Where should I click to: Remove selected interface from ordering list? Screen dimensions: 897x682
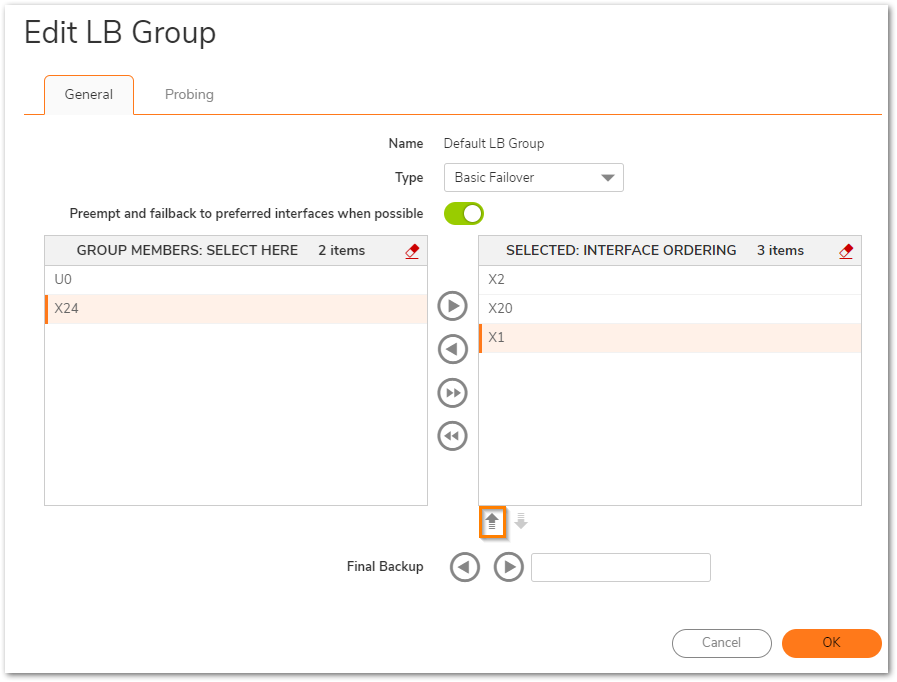[x=453, y=349]
